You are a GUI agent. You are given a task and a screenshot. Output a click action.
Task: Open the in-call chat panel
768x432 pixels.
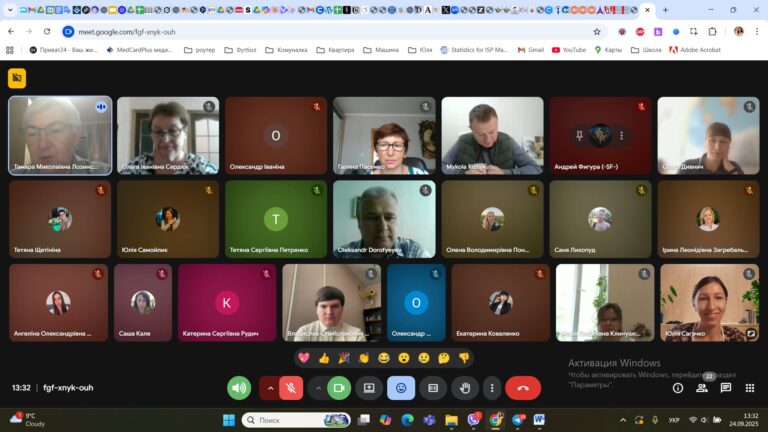pos(726,388)
